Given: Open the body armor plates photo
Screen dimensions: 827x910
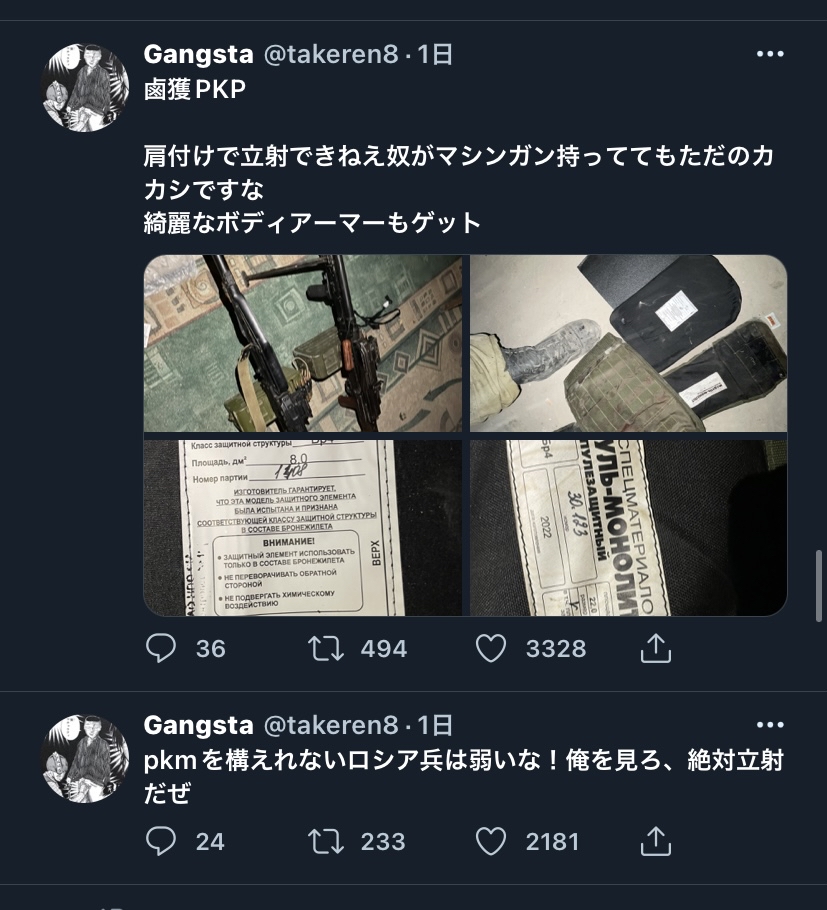Looking at the screenshot, I should click(x=629, y=343).
